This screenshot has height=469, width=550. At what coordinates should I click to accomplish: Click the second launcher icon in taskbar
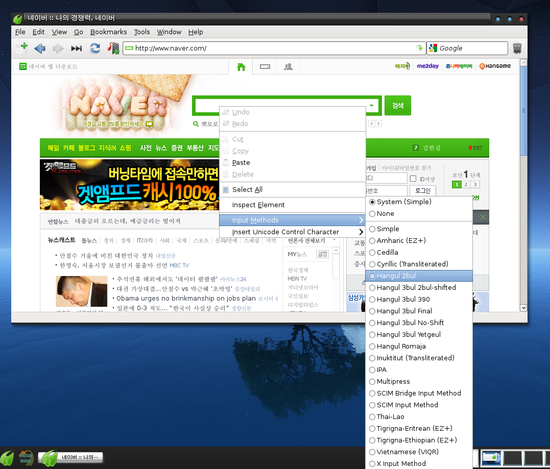(x=26, y=458)
